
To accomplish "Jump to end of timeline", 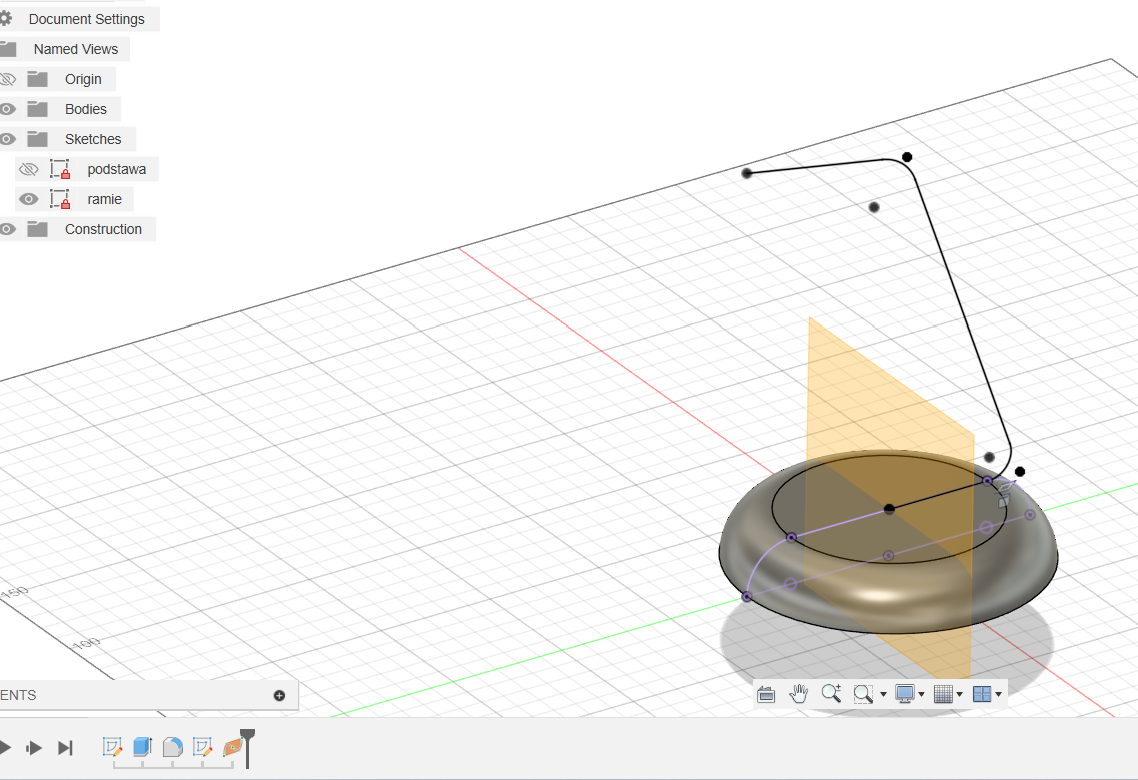I will click(x=65, y=747).
